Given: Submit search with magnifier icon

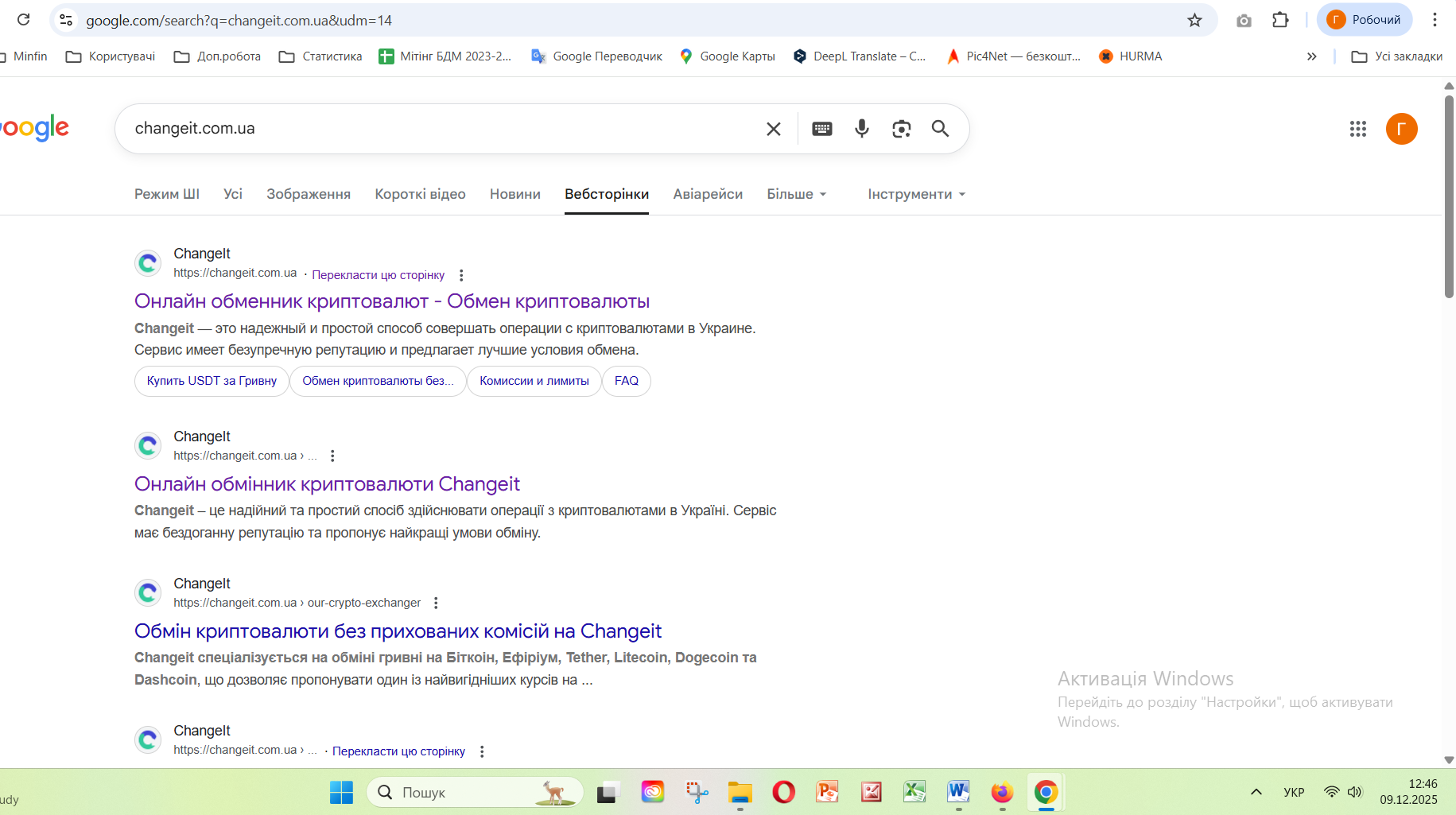Looking at the screenshot, I should coord(940,129).
